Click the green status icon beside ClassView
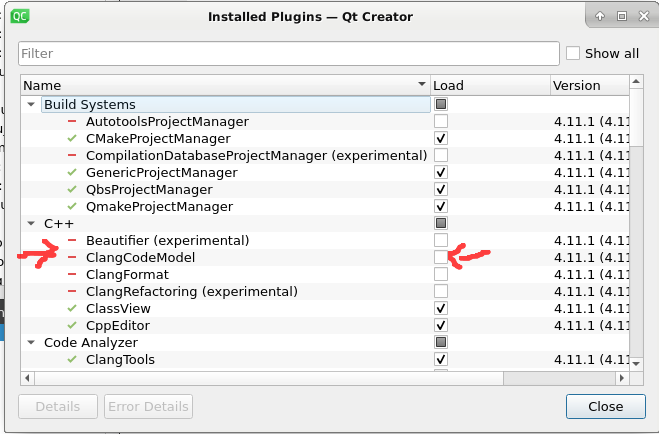The image size is (659, 434). tap(72, 308)
